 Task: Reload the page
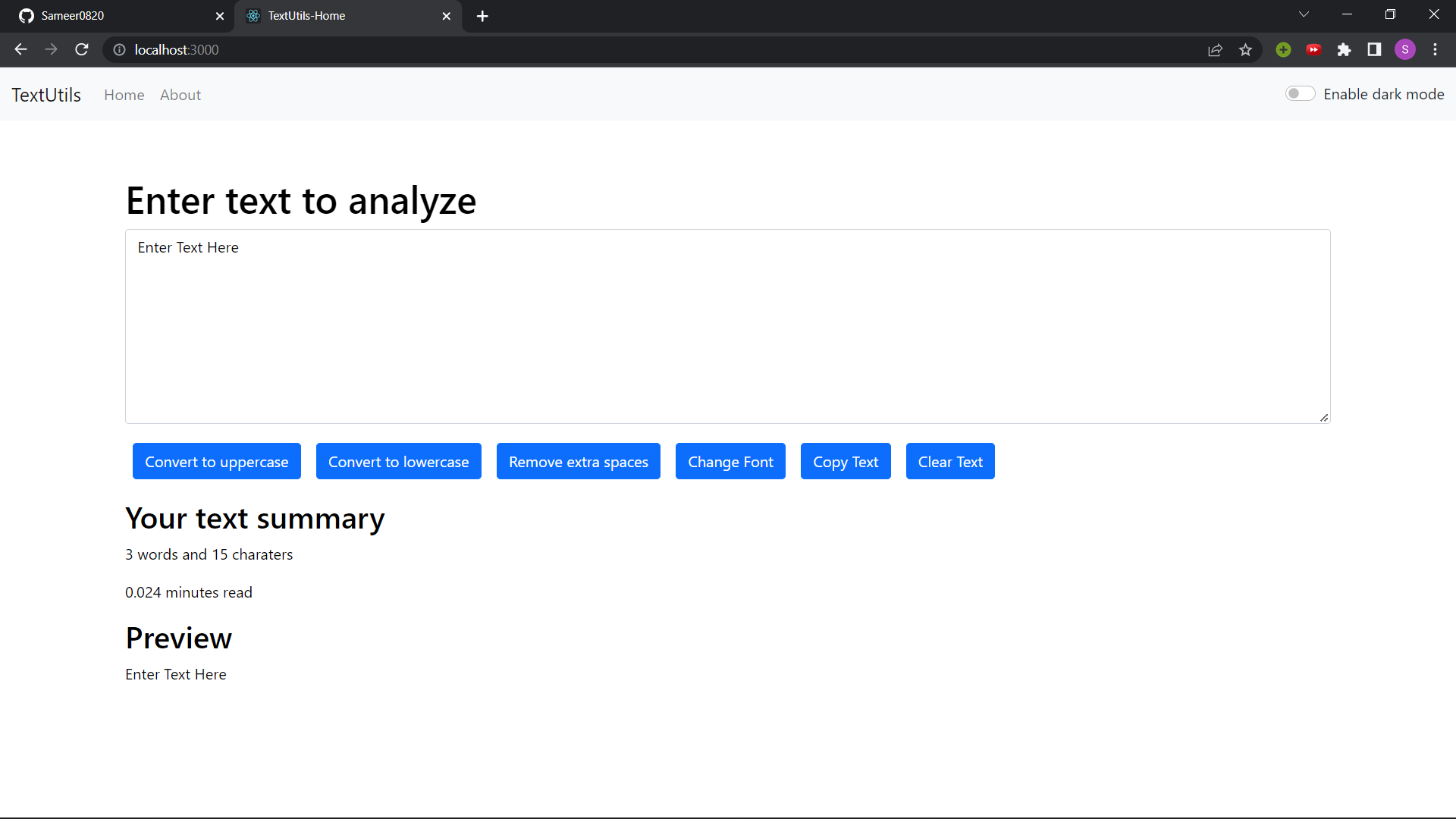[81, 49]
